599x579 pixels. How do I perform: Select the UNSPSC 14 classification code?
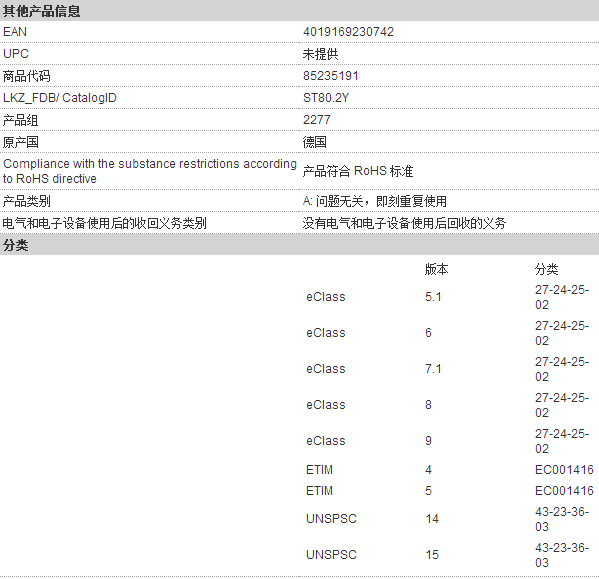click(562, 519)
